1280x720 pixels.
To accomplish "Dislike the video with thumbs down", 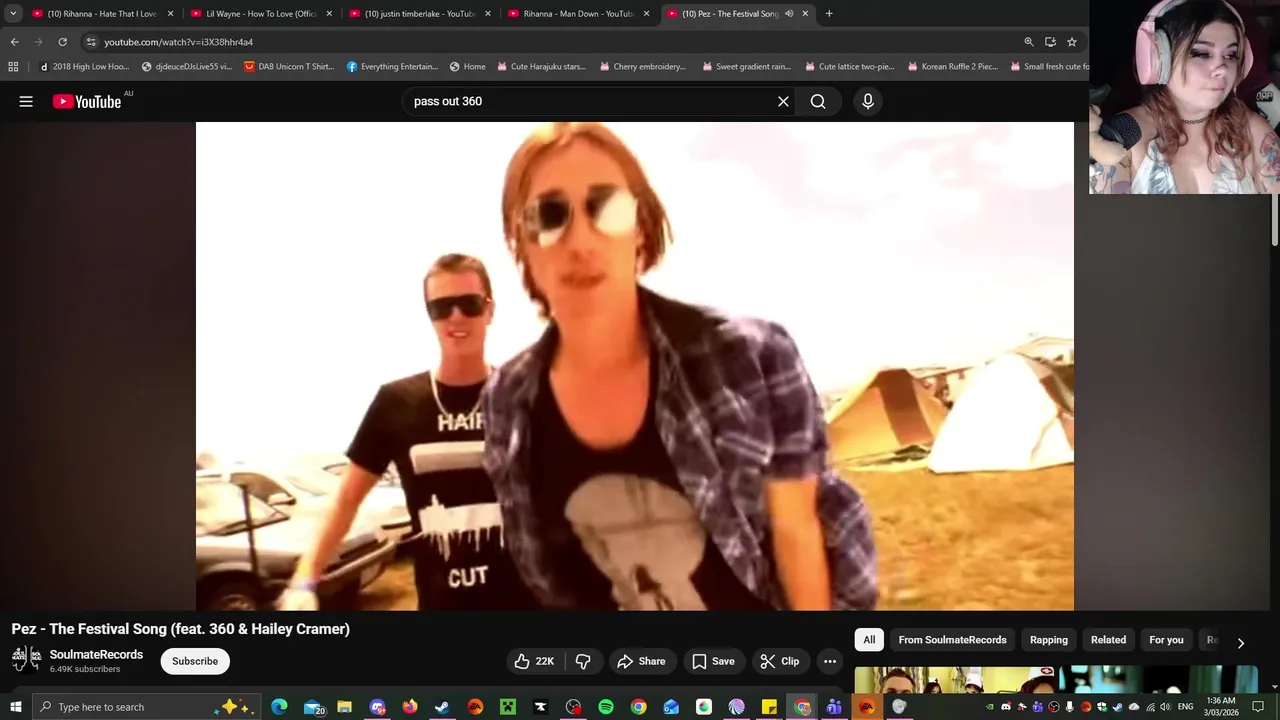I will pyautogui.click(x=583, y=661).
